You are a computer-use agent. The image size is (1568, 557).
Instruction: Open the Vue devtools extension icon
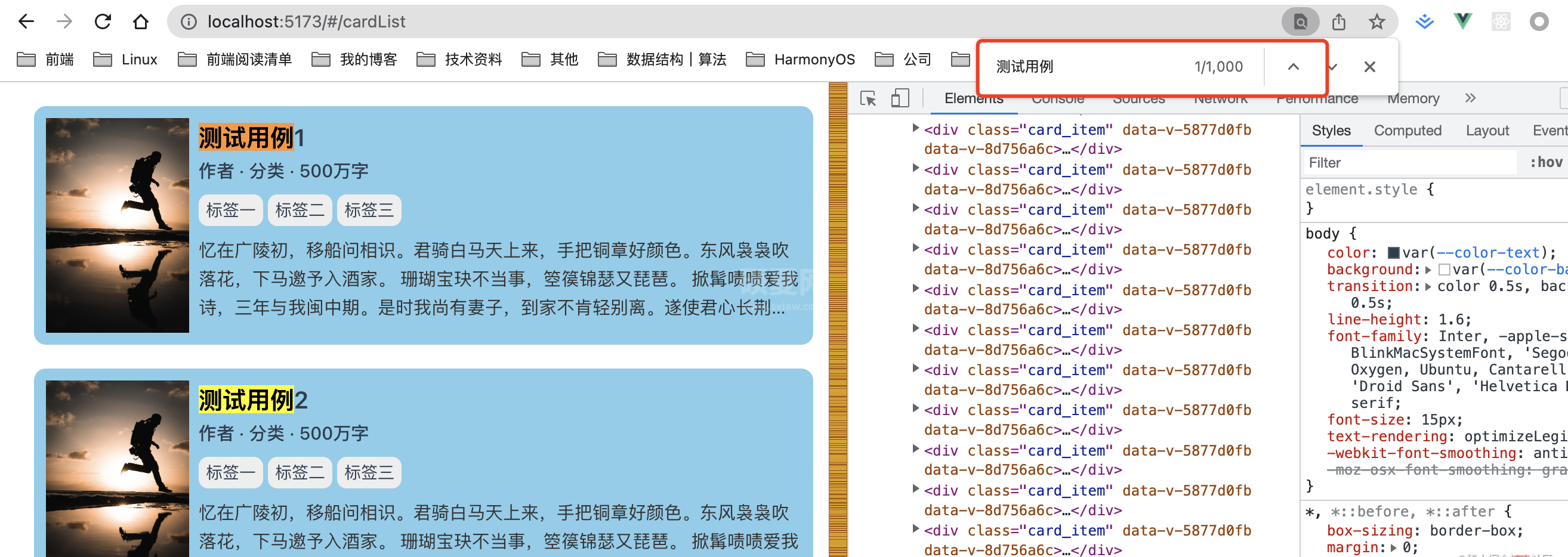point(1463,22)
